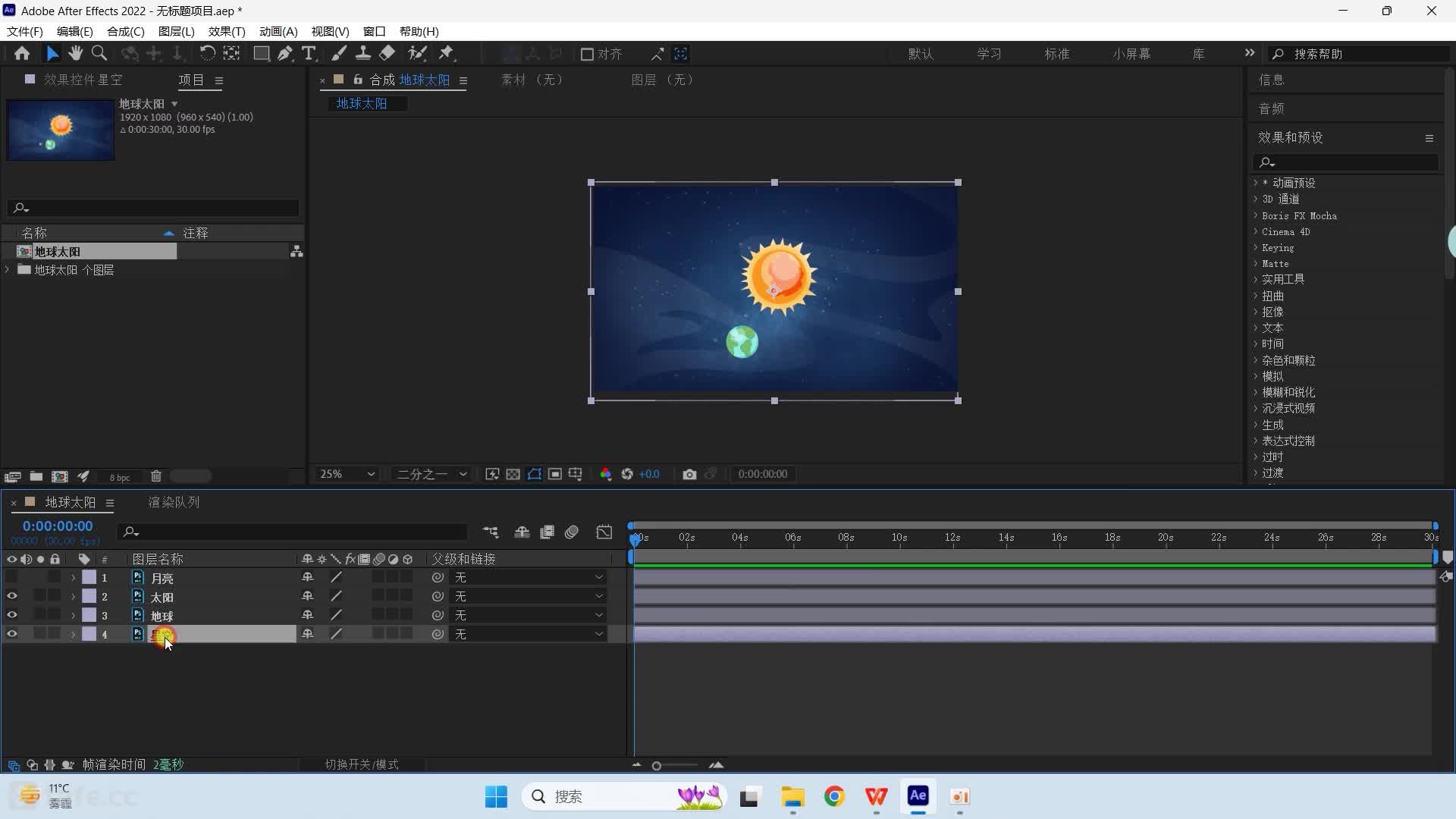Select the Brush tool

339,54
